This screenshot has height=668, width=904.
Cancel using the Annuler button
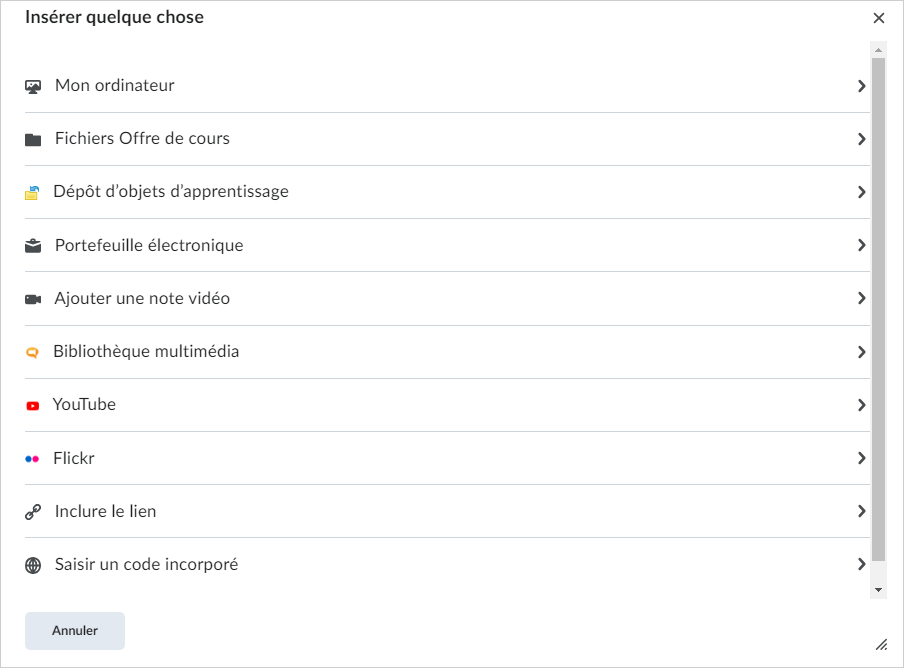pyautogui.click(x=75, y=631)
